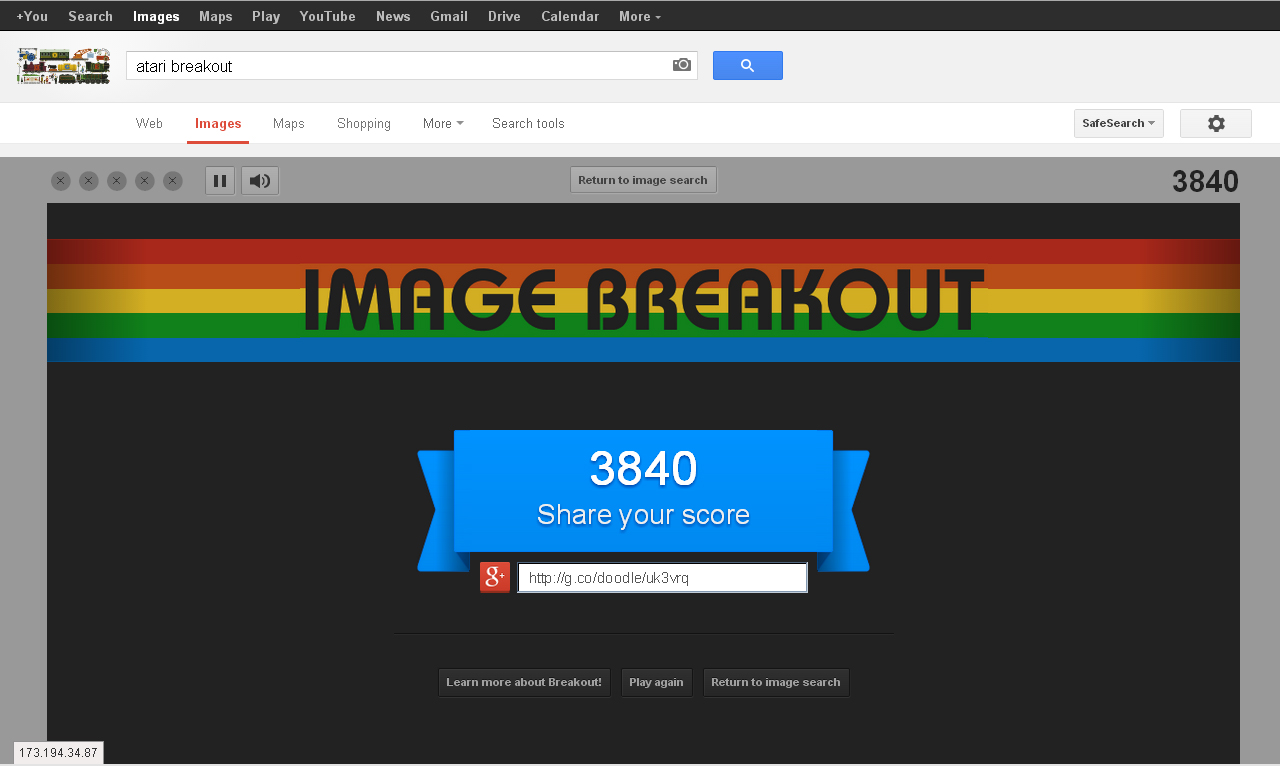
Task: Open Gmail in the top bar
Action: [449, 16]
